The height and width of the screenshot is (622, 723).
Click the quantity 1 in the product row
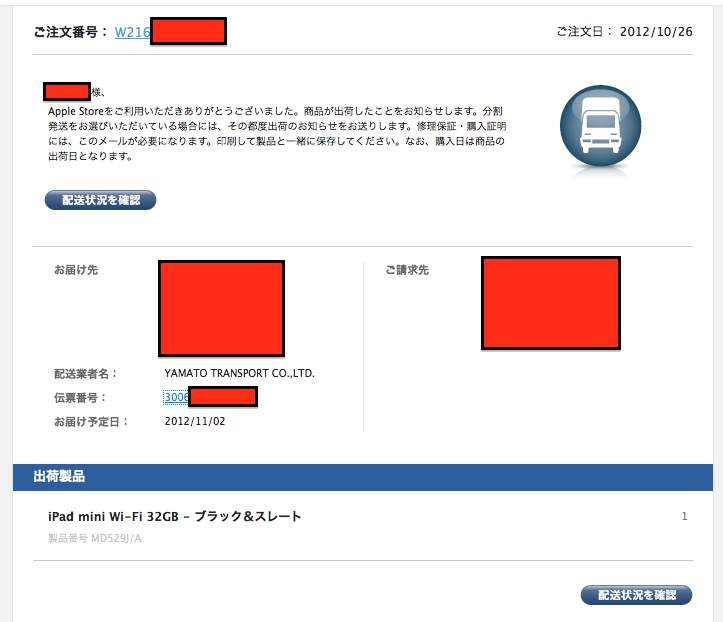tap(684, 517)
